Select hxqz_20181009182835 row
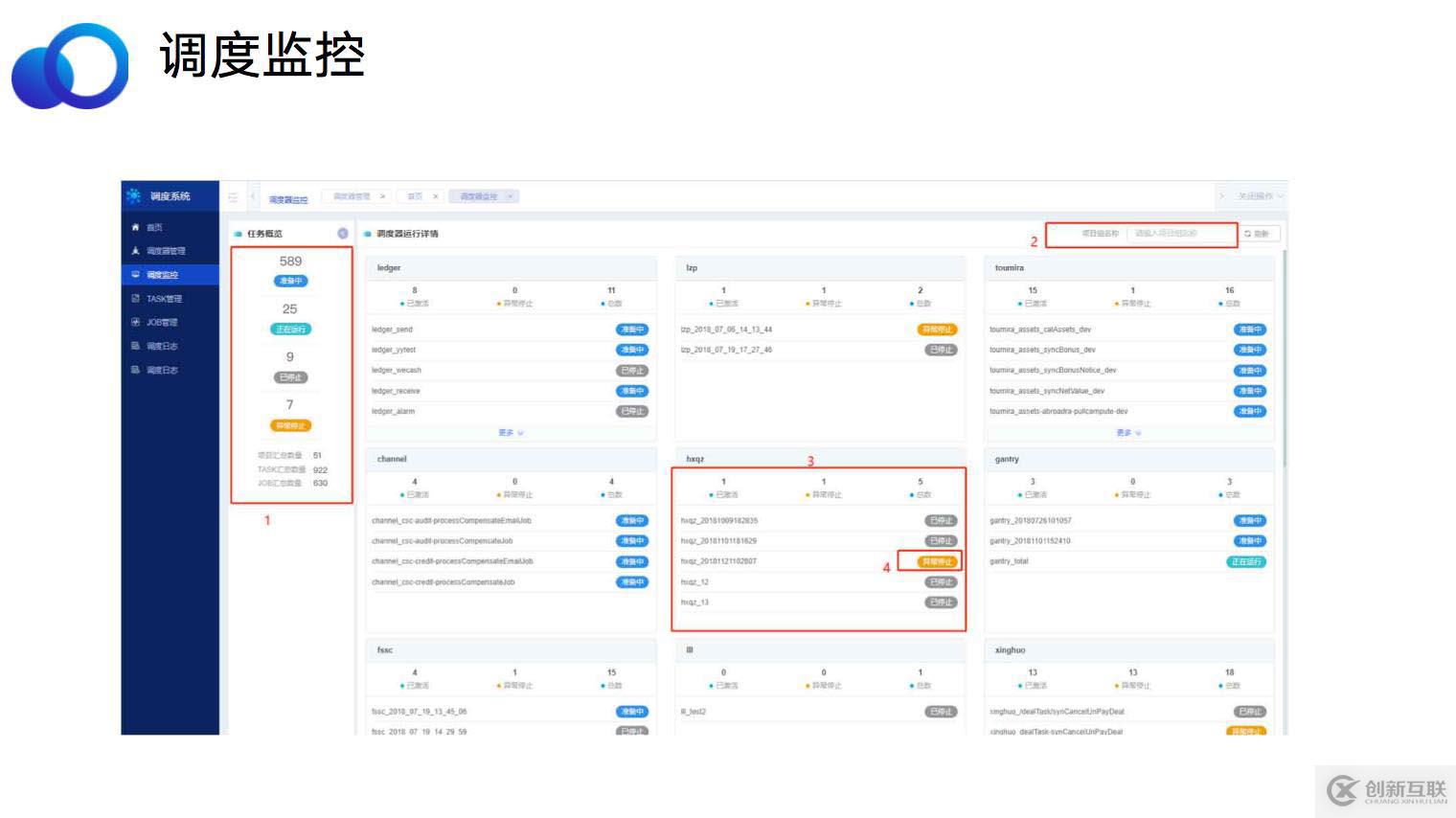This screenshot has width=1456, height=818. point(819,521)
